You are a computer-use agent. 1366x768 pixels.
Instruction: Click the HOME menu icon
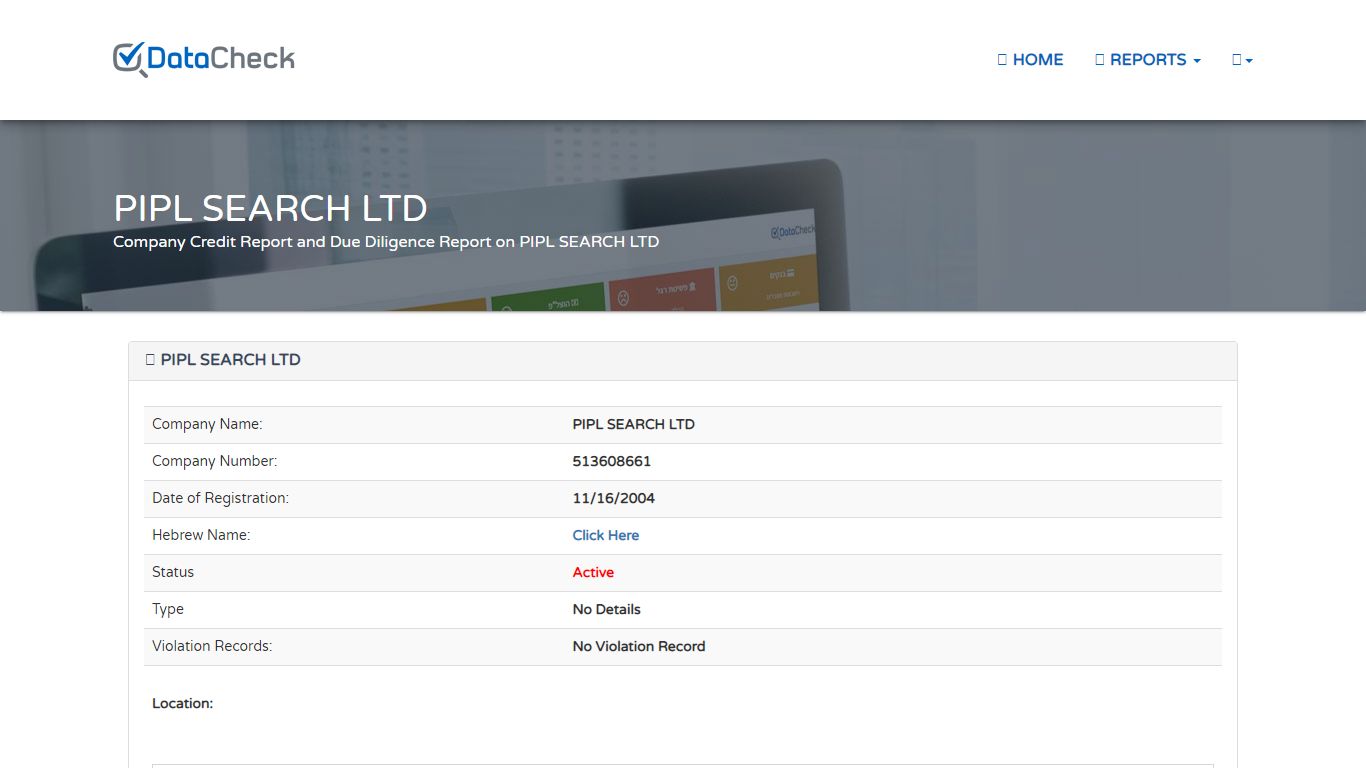pos(1002,60)
